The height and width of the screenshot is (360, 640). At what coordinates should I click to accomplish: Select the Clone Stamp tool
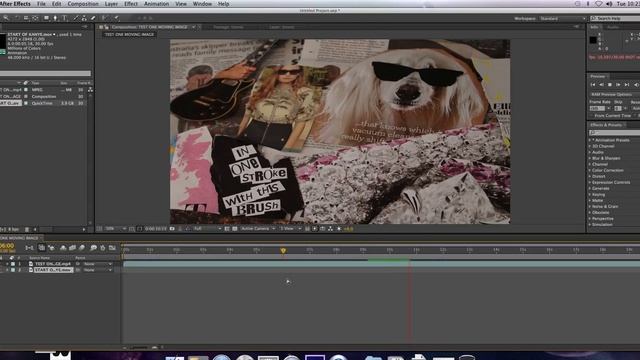84,18
